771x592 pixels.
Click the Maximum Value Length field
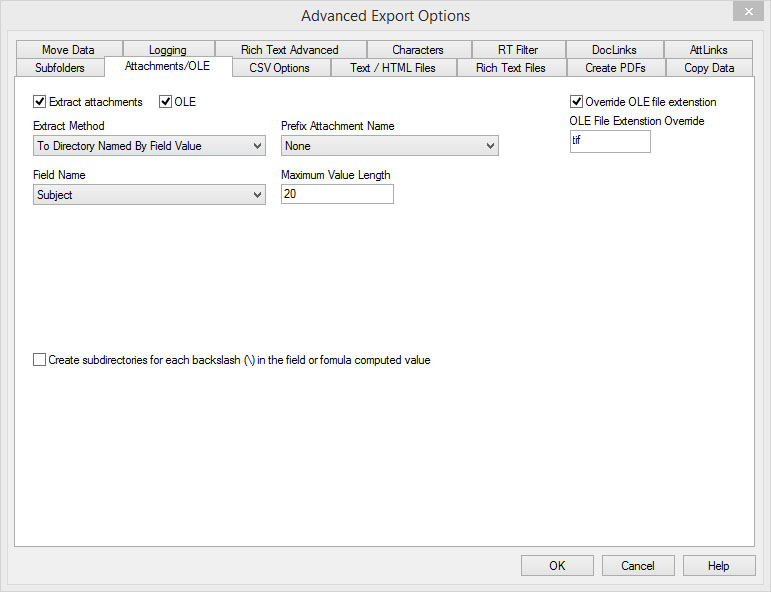337,194
